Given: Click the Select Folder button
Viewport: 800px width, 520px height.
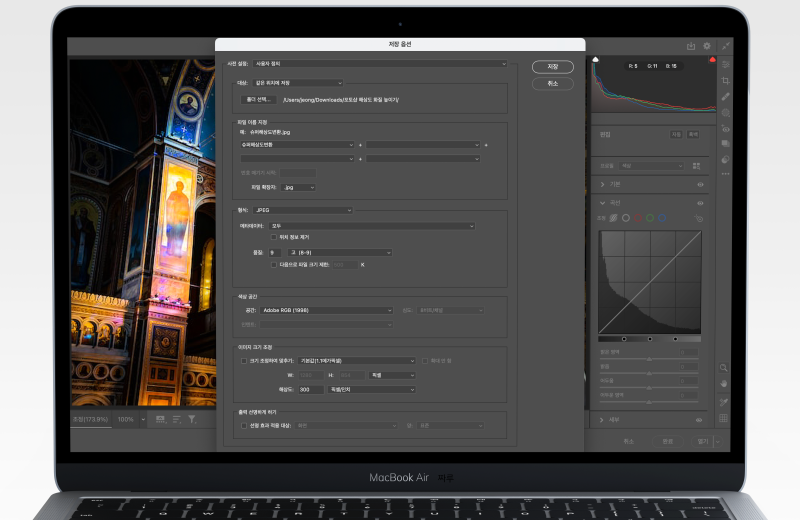Looking at the screenshot, I should [x=259, y=100].
